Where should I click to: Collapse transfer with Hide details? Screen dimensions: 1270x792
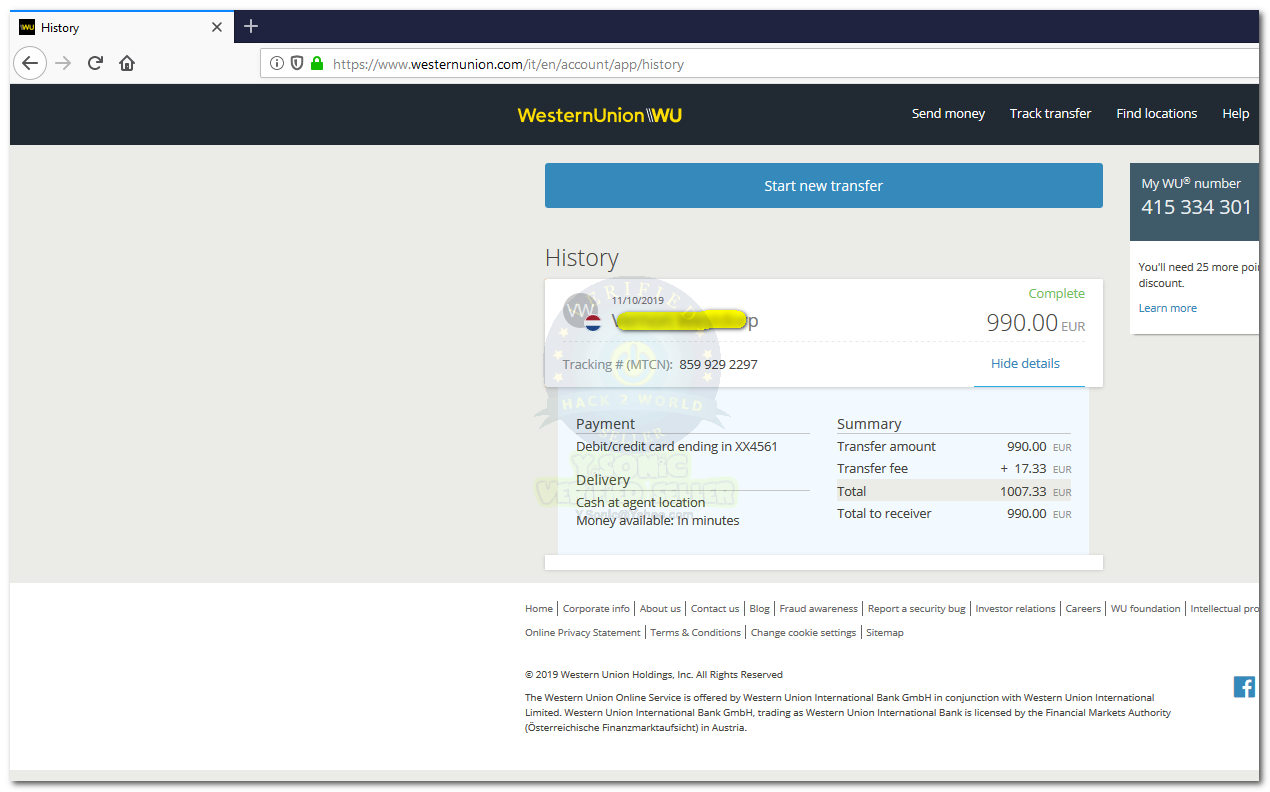coord(1025,364)
